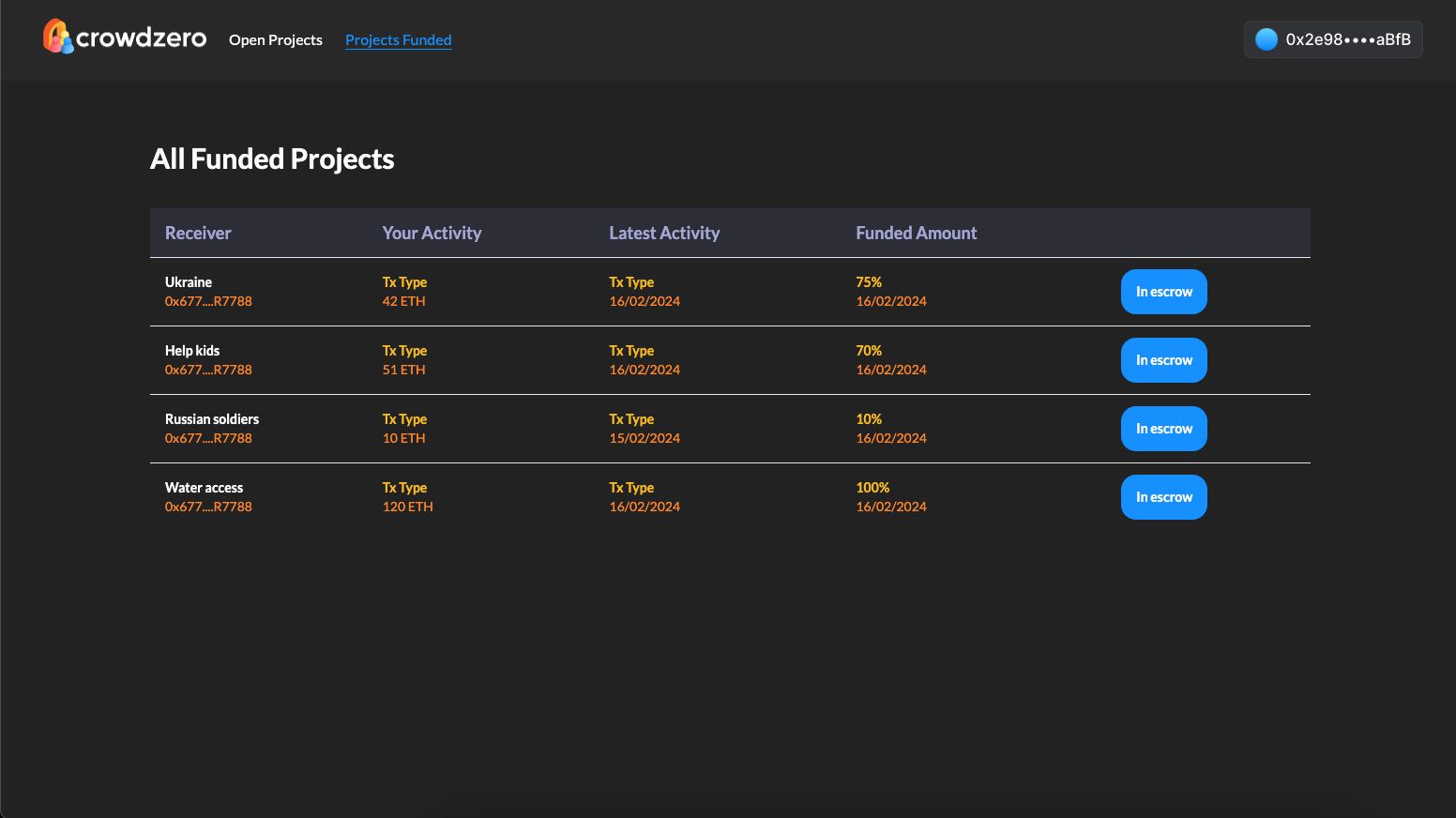Screen dimensions: 1456x818
Task: Click In escrow button for Water access
Action: [1164, 497]
